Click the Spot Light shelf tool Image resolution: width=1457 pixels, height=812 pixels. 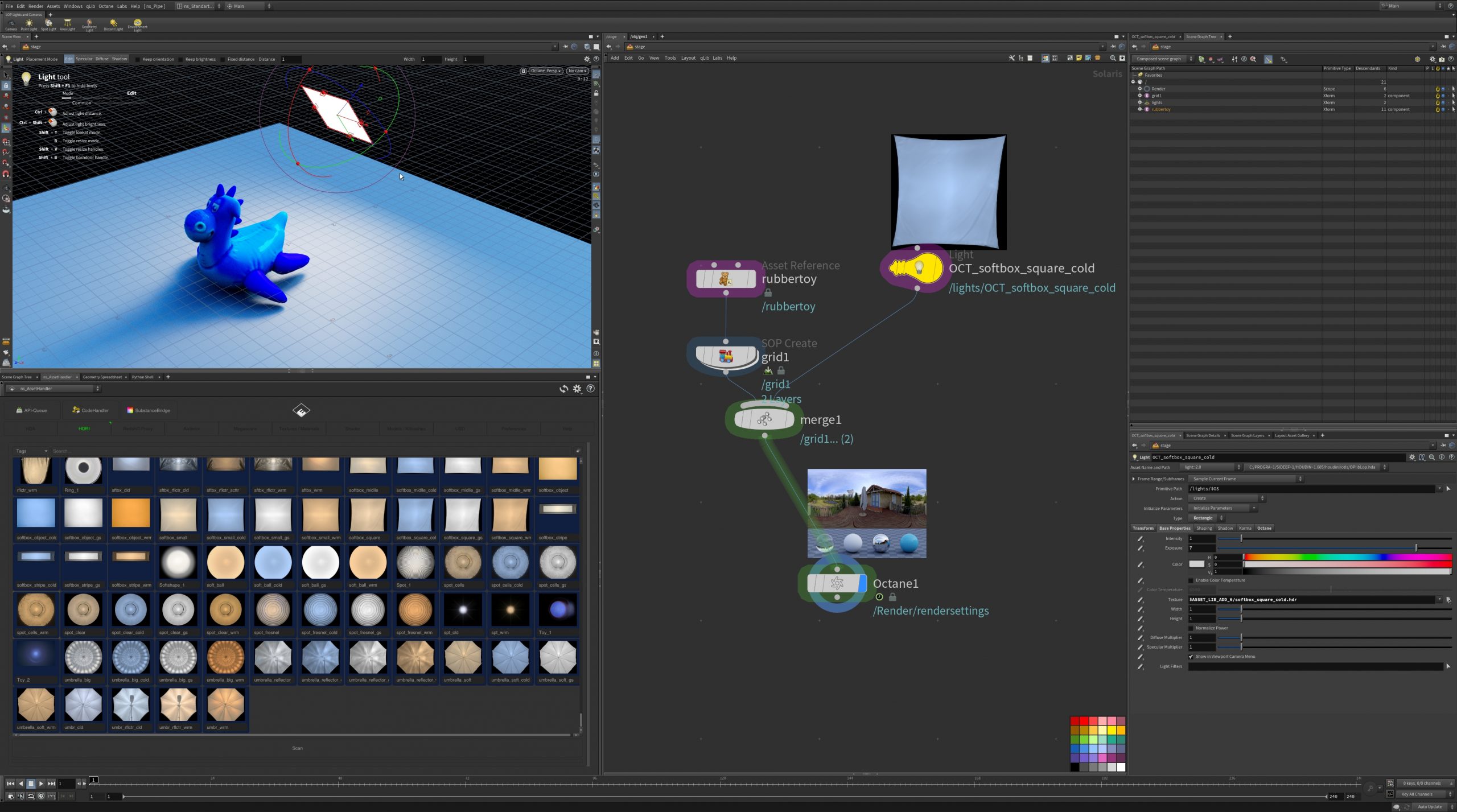click(48, 24)
